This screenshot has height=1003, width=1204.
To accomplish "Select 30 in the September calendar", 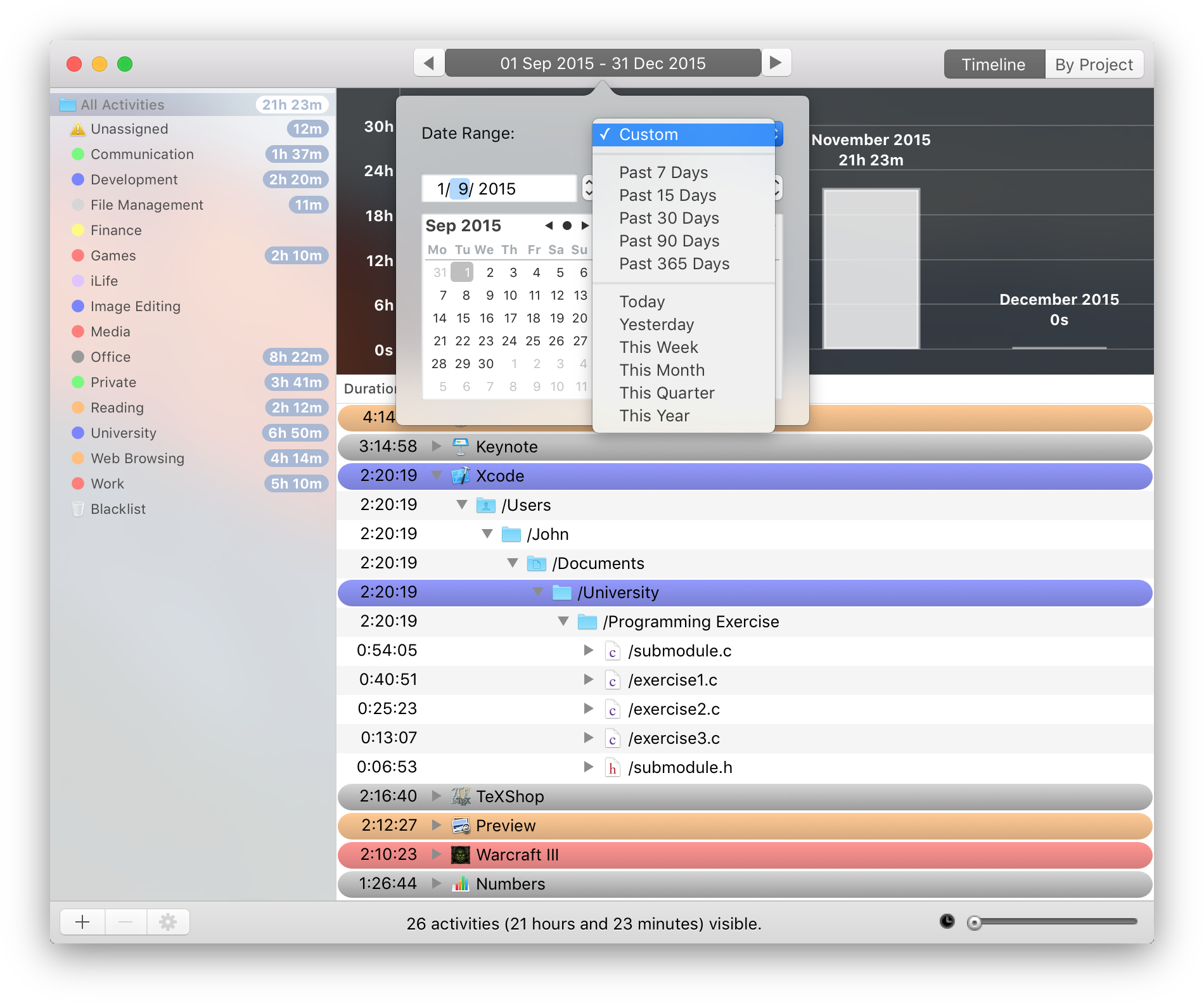I will click(486, 364).
